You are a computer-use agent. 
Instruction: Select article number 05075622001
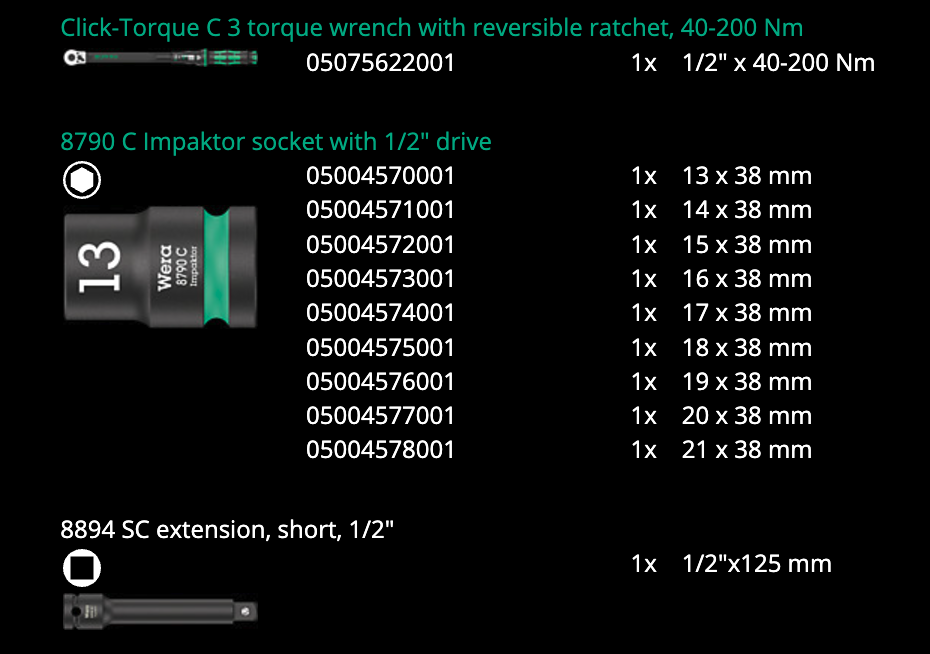[x=380, y=63]
